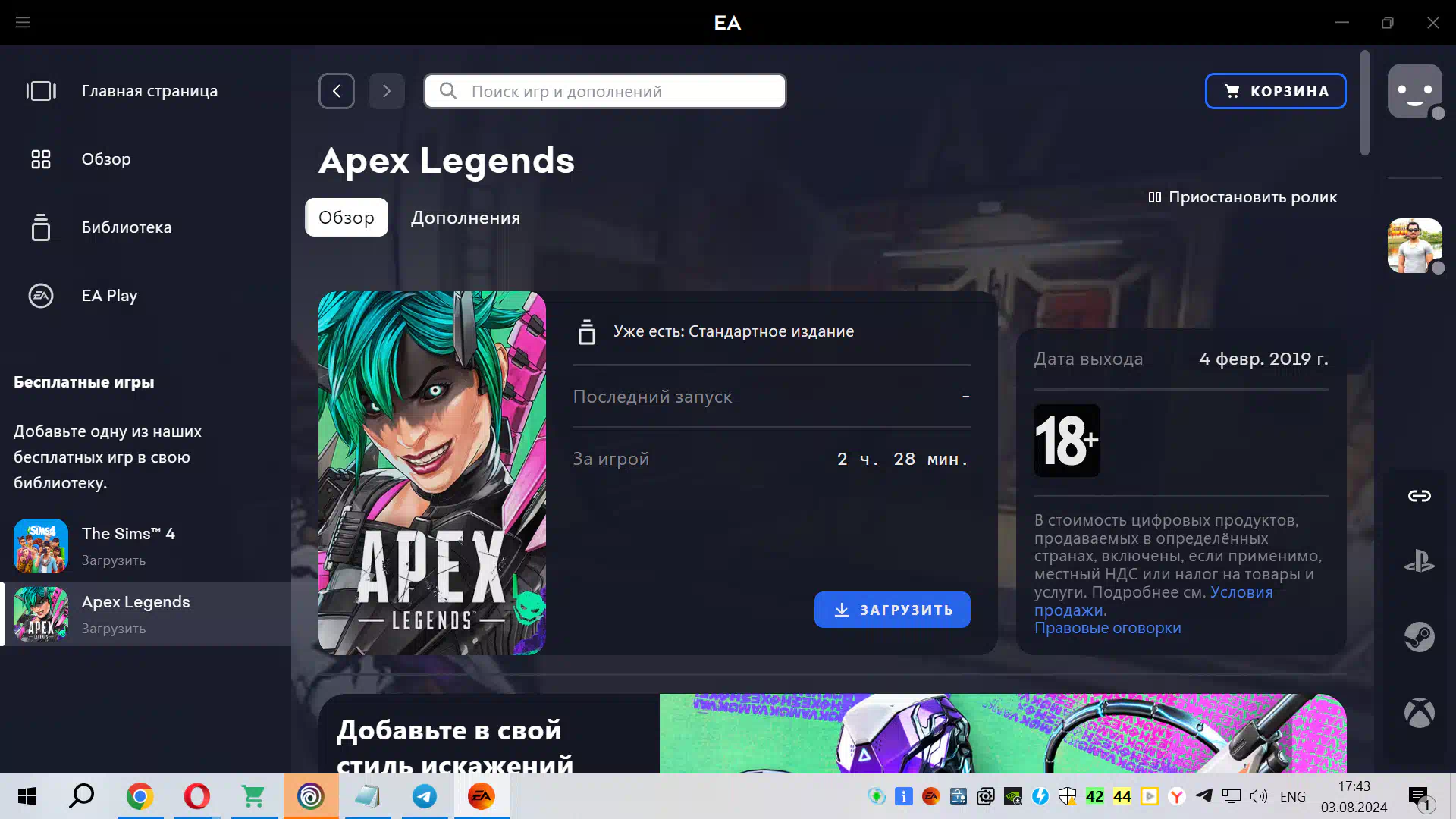Click the PlayStation icon in right panel
Image resolution: width=1456 pixels, height=819 pixels.
[1419, 562]
